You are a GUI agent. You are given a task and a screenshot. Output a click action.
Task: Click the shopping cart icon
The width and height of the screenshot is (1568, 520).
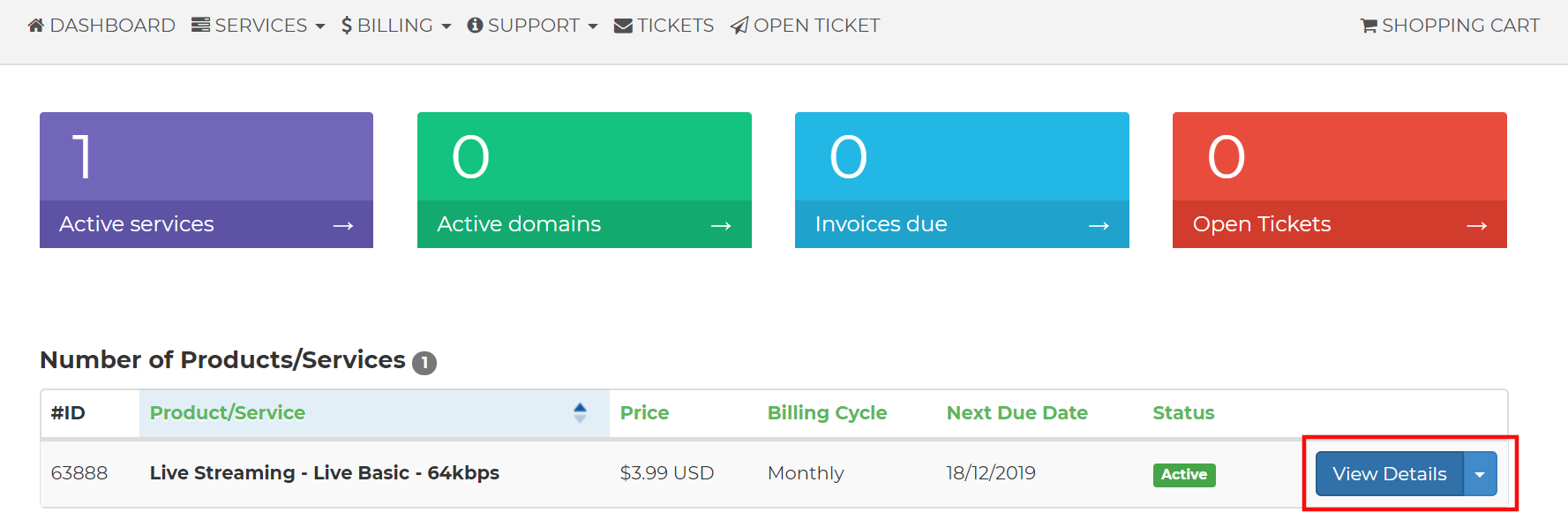[x=1369, y=26]
